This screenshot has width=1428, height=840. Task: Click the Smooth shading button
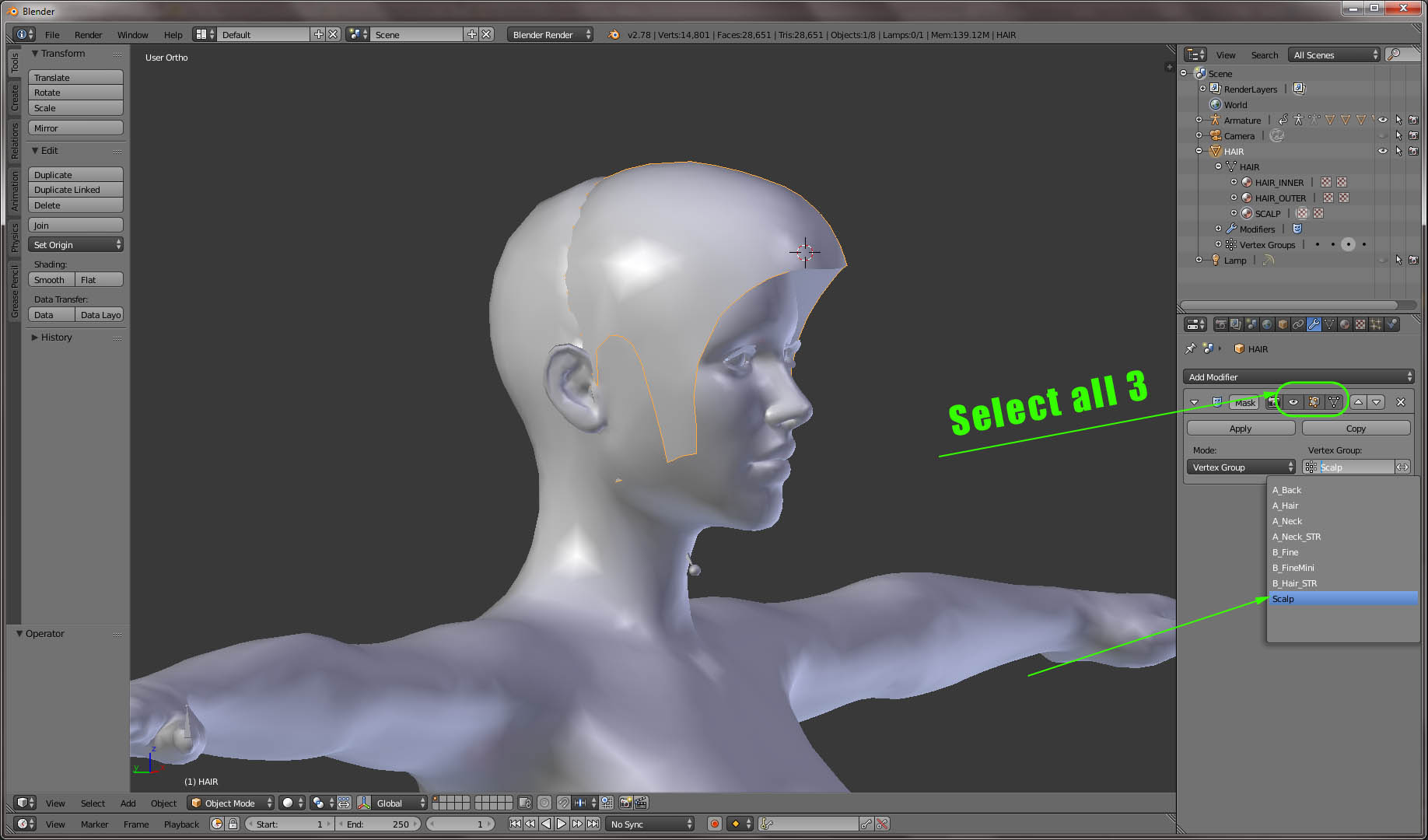point(51,279)
